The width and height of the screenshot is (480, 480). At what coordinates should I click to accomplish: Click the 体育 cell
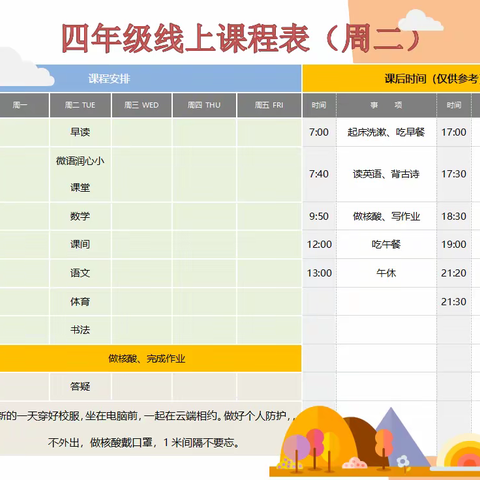[x=80, y=302]
